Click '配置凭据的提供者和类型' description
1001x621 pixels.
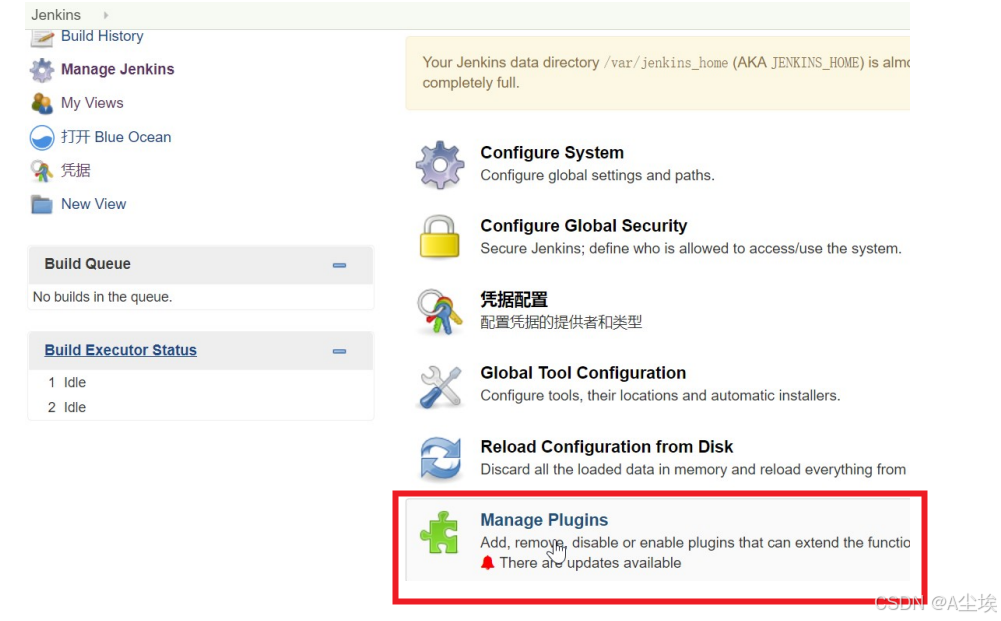(561, 322)
